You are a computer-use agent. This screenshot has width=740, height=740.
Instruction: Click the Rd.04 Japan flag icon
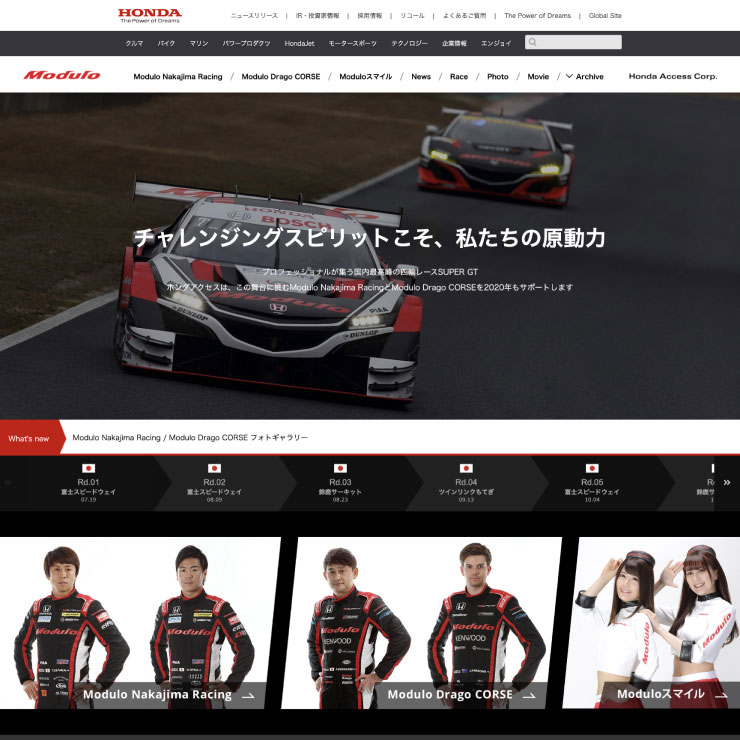466,468
